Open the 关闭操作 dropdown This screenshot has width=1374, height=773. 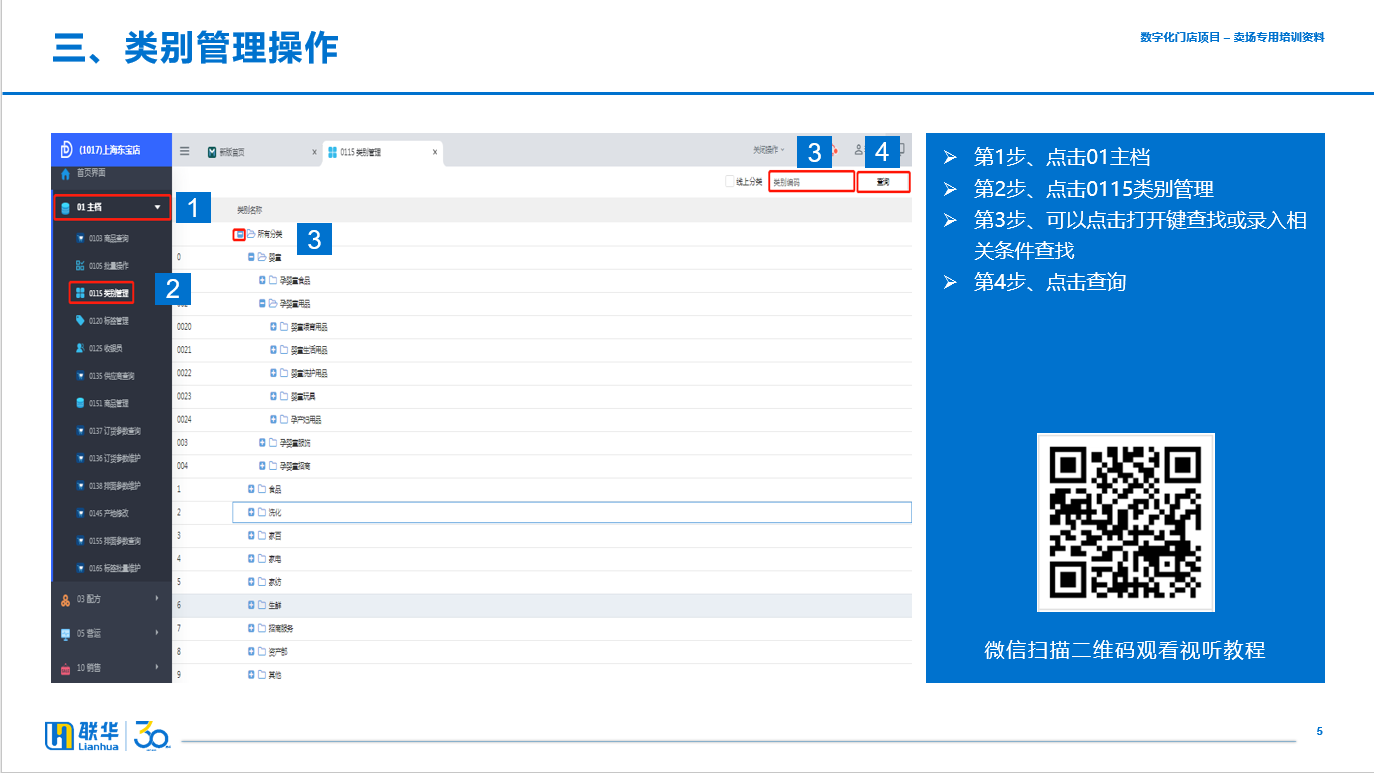[x=768, y=150]
